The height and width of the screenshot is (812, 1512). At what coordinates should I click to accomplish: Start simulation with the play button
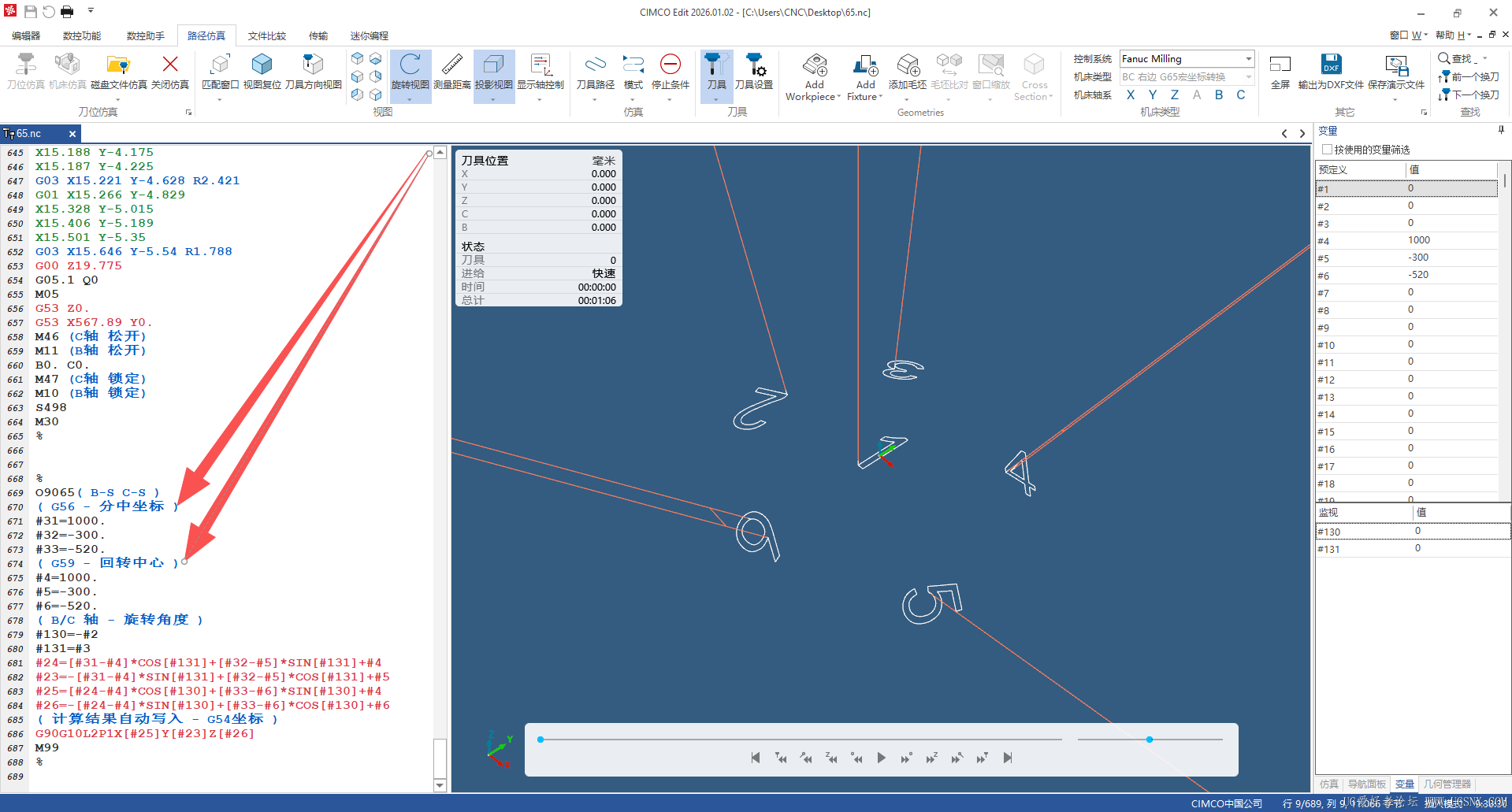point(882,758)
